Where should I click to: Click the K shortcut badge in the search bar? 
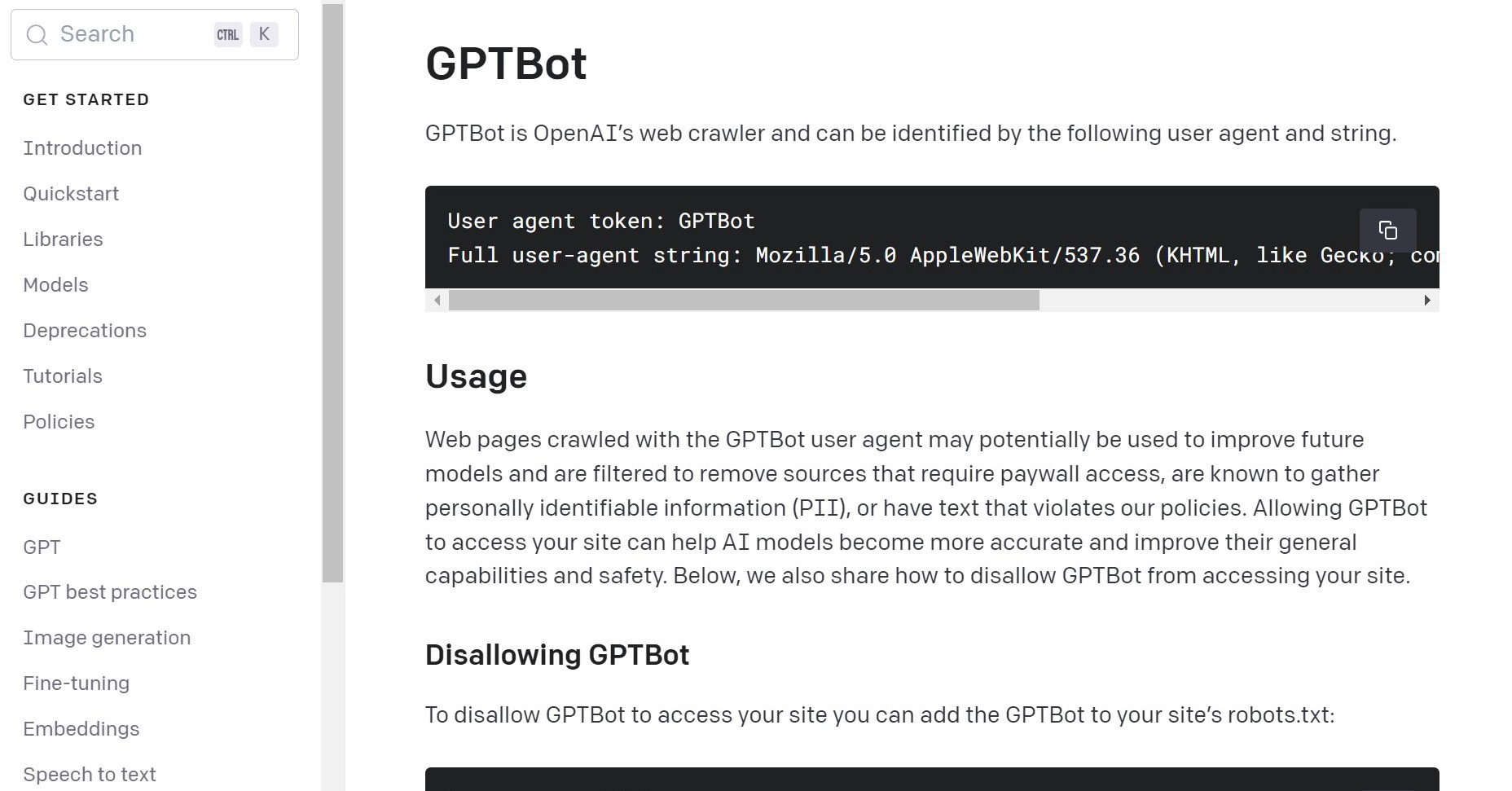tap(264, 33)
